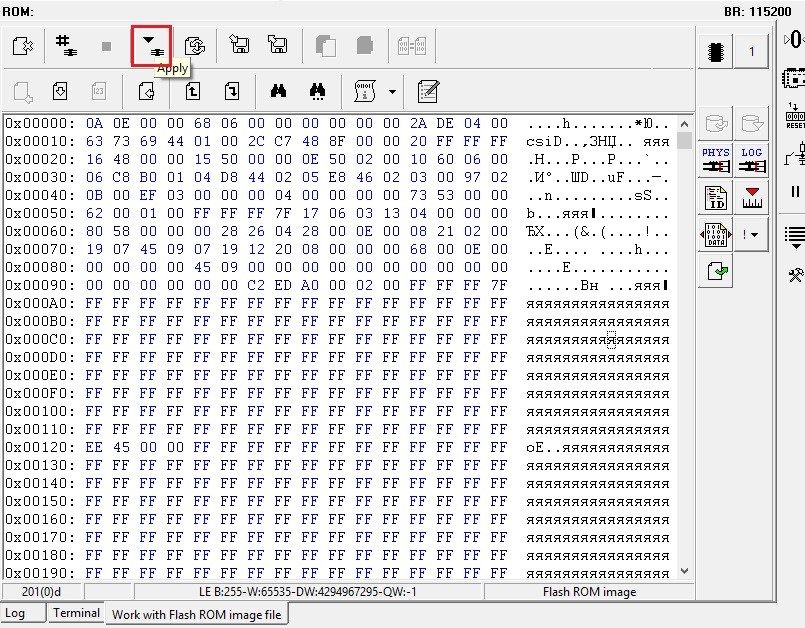Click the reload image icon with circular arrows
Viewport: 805px width, 628px height.
tap(195, 46)
